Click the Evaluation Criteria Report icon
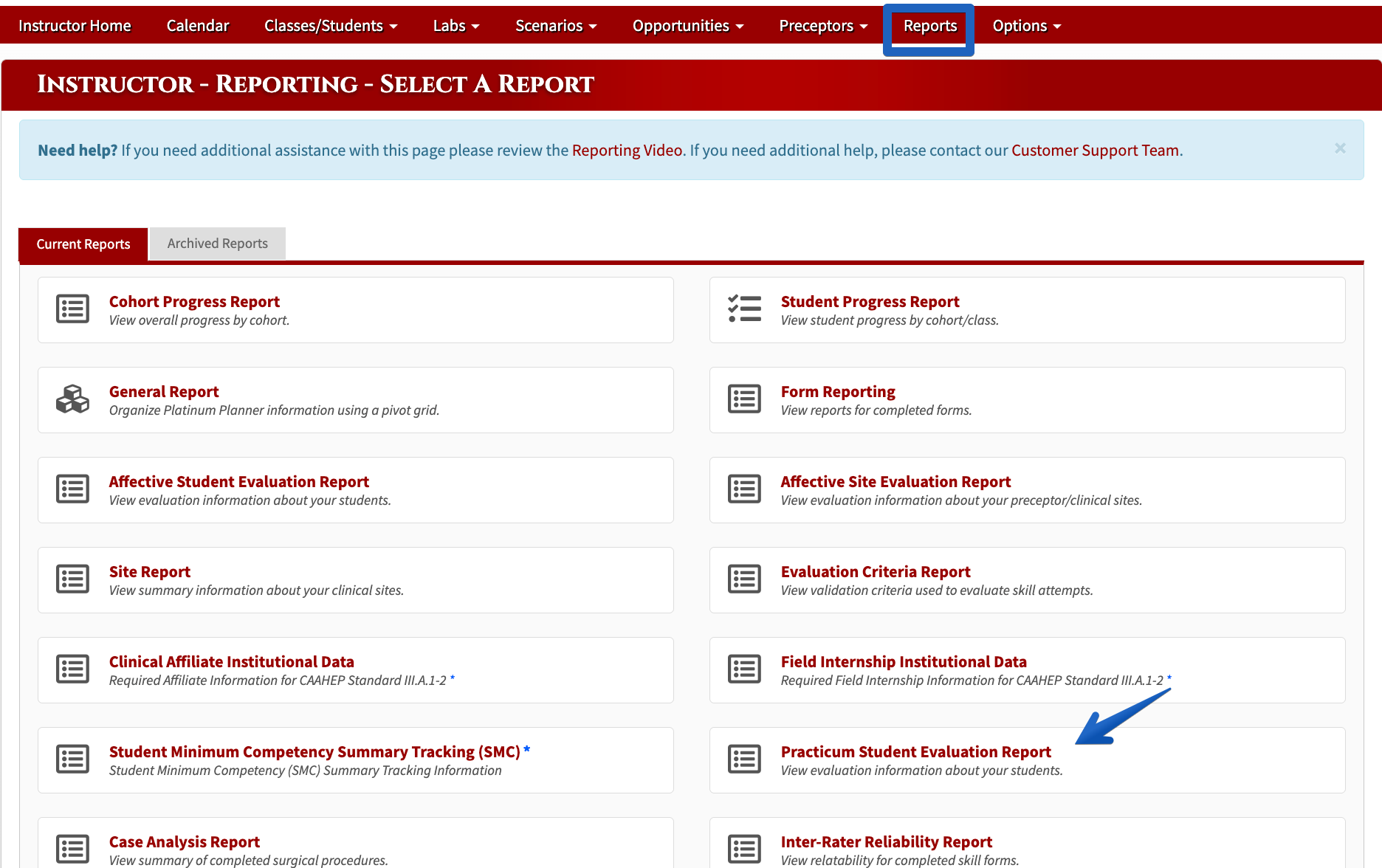This screenshot has width=1382, height=868. (x=744, y=579)
